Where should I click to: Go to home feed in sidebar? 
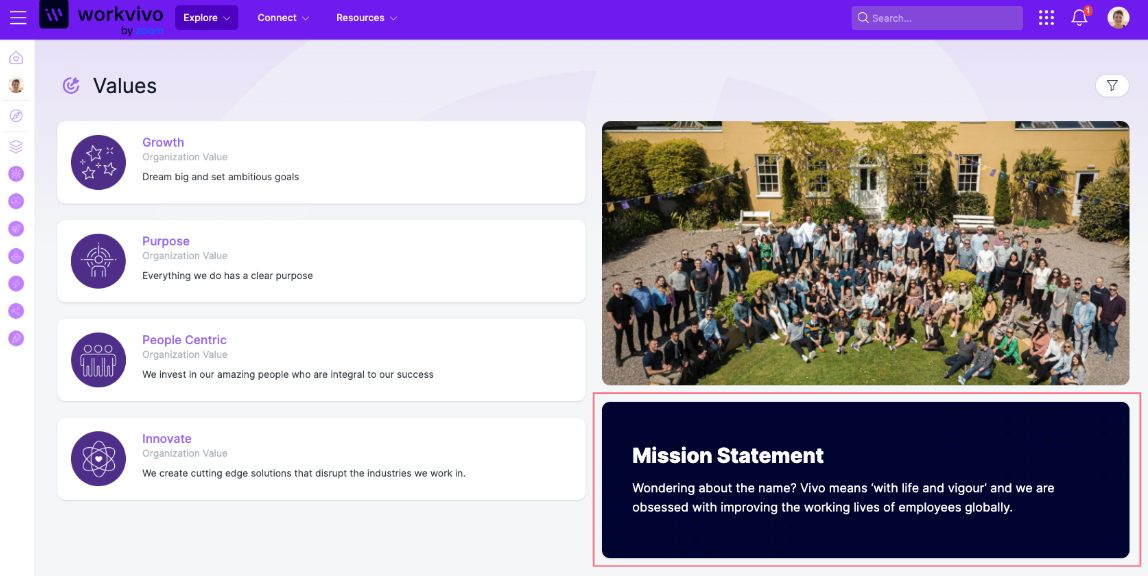(16, 58)
